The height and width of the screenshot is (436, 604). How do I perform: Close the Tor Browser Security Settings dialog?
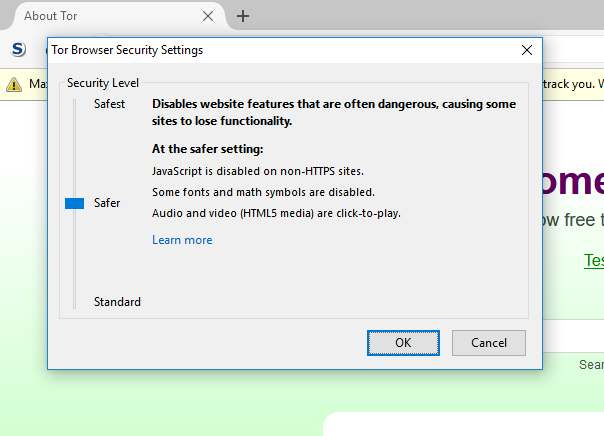527,49
